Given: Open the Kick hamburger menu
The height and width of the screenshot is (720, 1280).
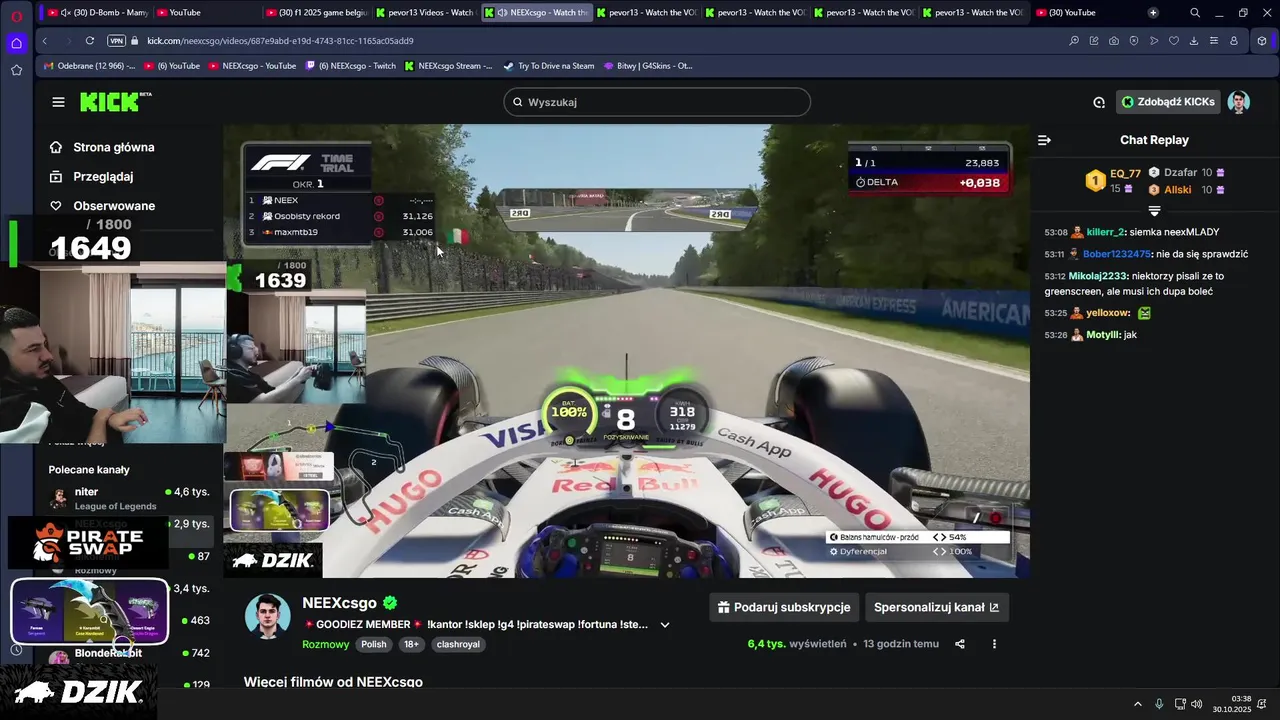Looking at the screenshot, I should pyautogui.click(x=58, y=102).
